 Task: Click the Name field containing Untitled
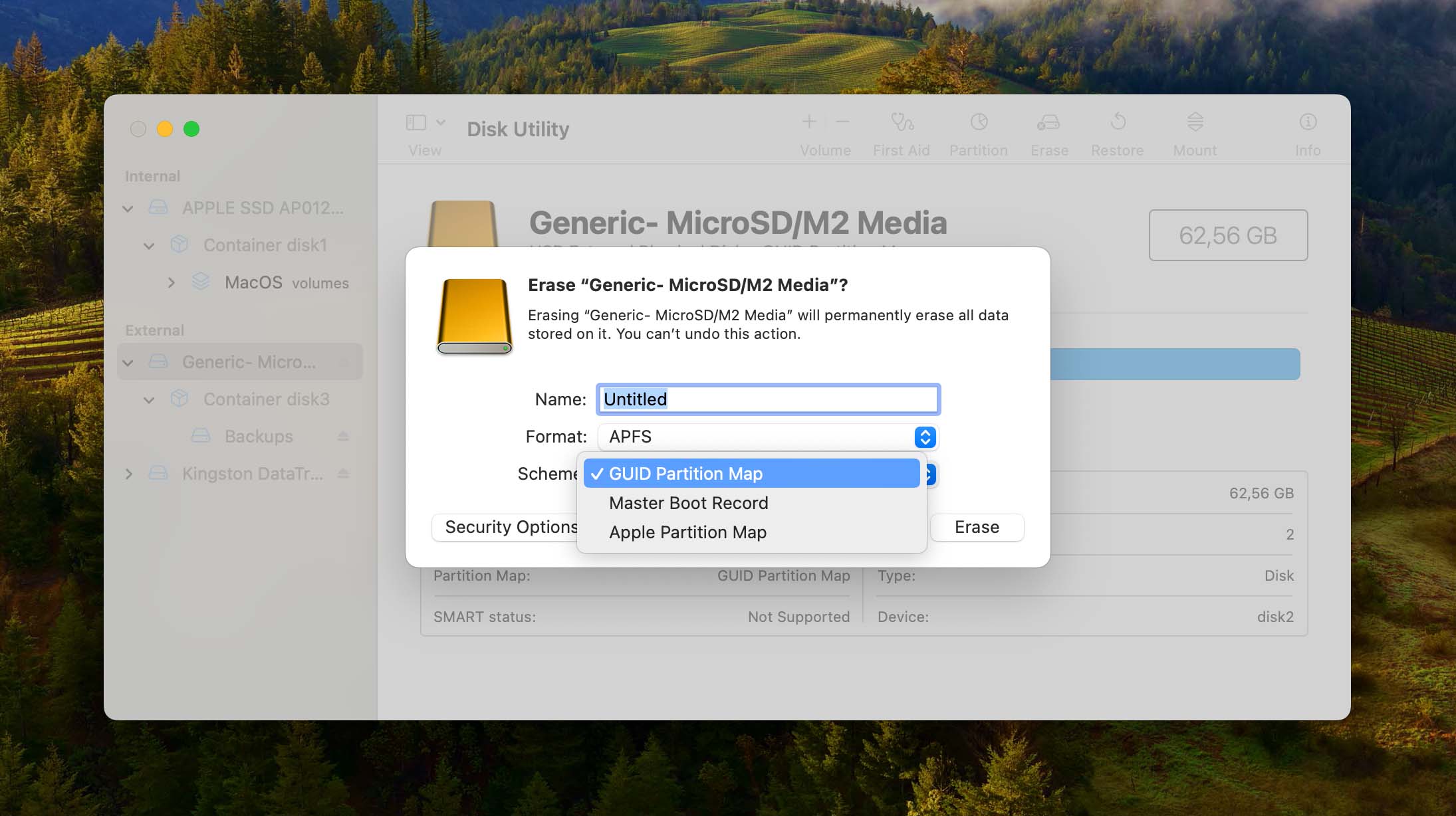click(768, 399)
